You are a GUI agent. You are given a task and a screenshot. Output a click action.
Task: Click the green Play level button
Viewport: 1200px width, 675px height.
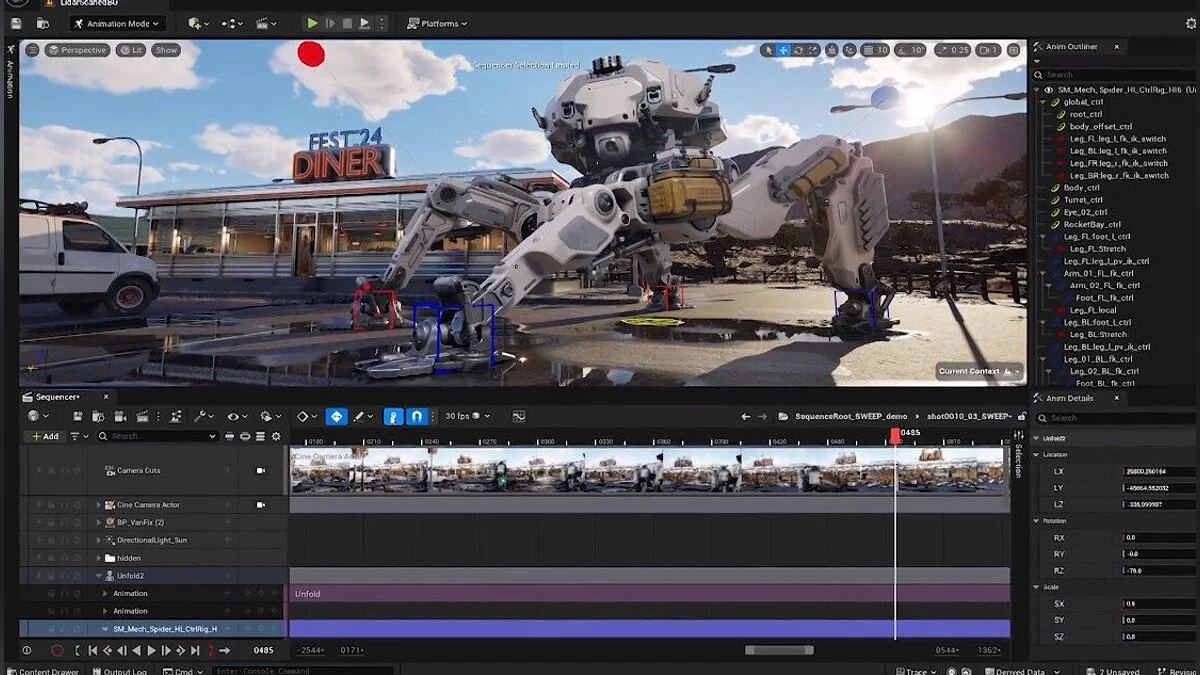pyautogui.click(x=312, y=23)
